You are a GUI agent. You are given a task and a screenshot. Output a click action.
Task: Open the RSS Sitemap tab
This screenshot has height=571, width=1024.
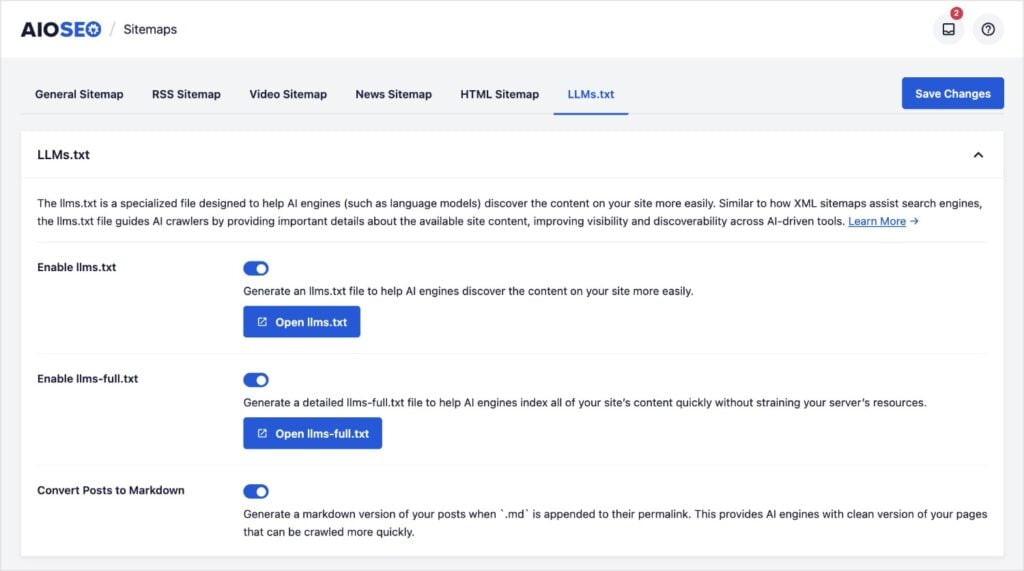pyautogui.click(x=186, y=94)
